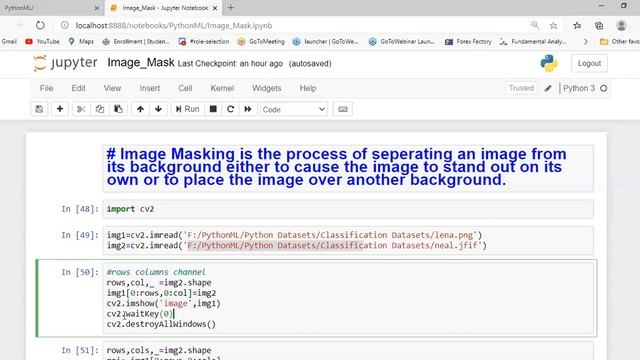The height and width of the screenshot is (360, 640).
Task: Insert cell below with plus icon
Action: pos(60,109)
